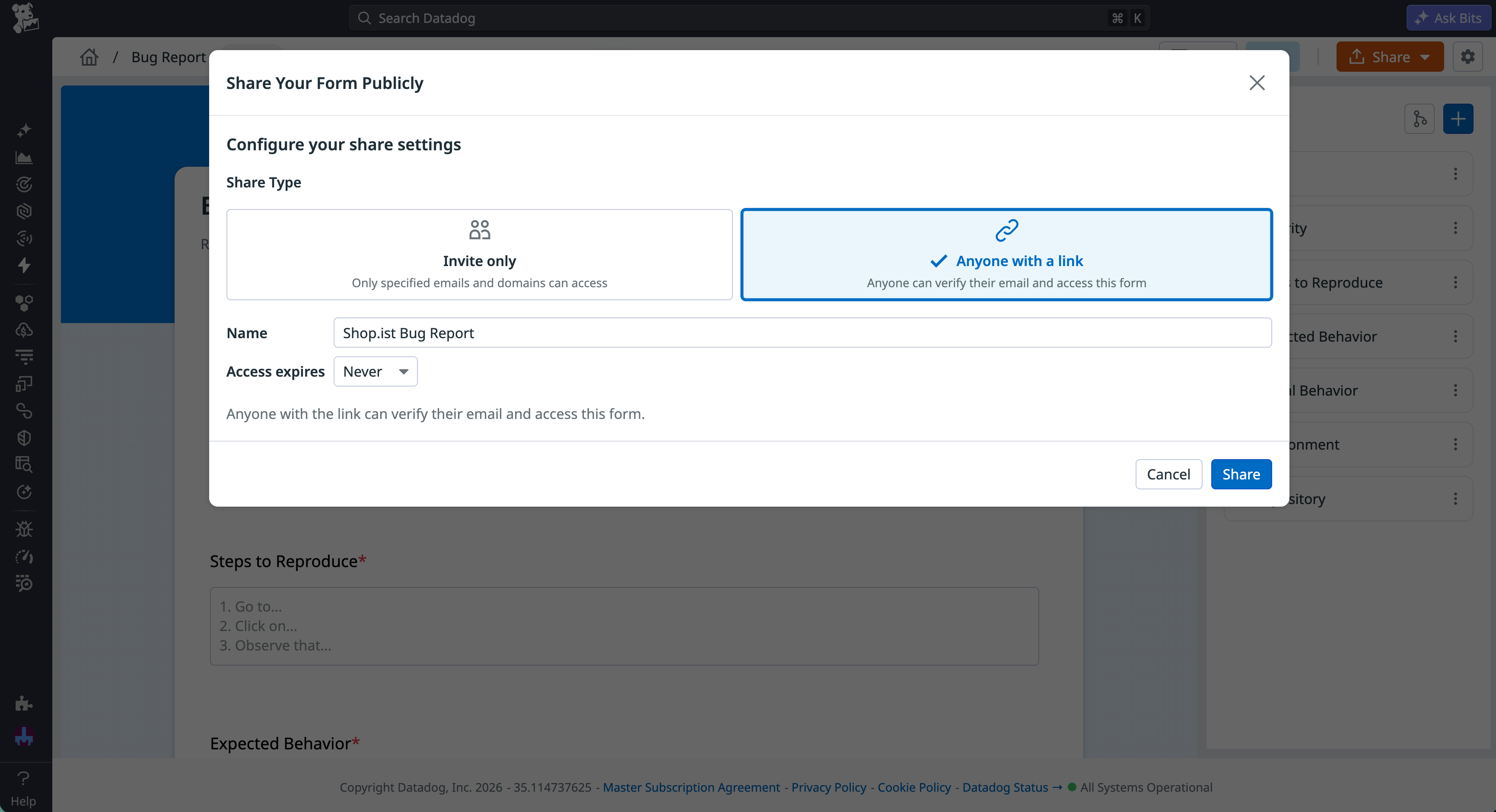Image resolution: width=1496 pixels, height=812 pixels.
Task: Open the Monitors target sidebar icon
Action: [x=24, y=184]
